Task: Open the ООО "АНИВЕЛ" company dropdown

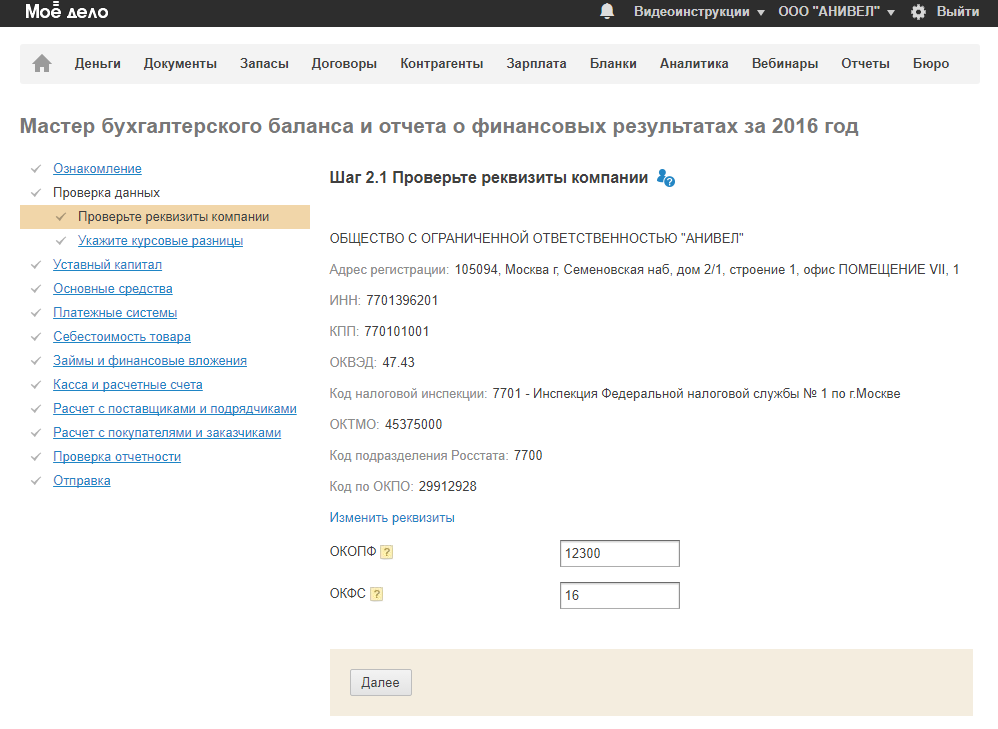Action: (835, 12)
